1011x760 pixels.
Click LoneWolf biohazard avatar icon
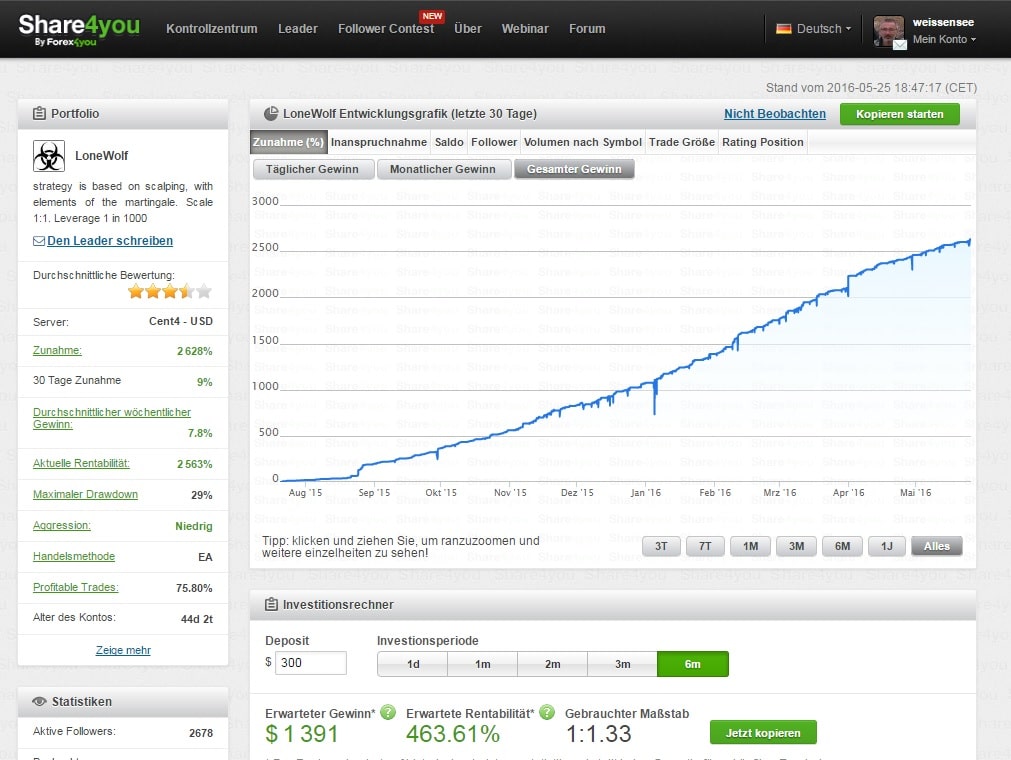pyautogui.click(x=49, y=155)
